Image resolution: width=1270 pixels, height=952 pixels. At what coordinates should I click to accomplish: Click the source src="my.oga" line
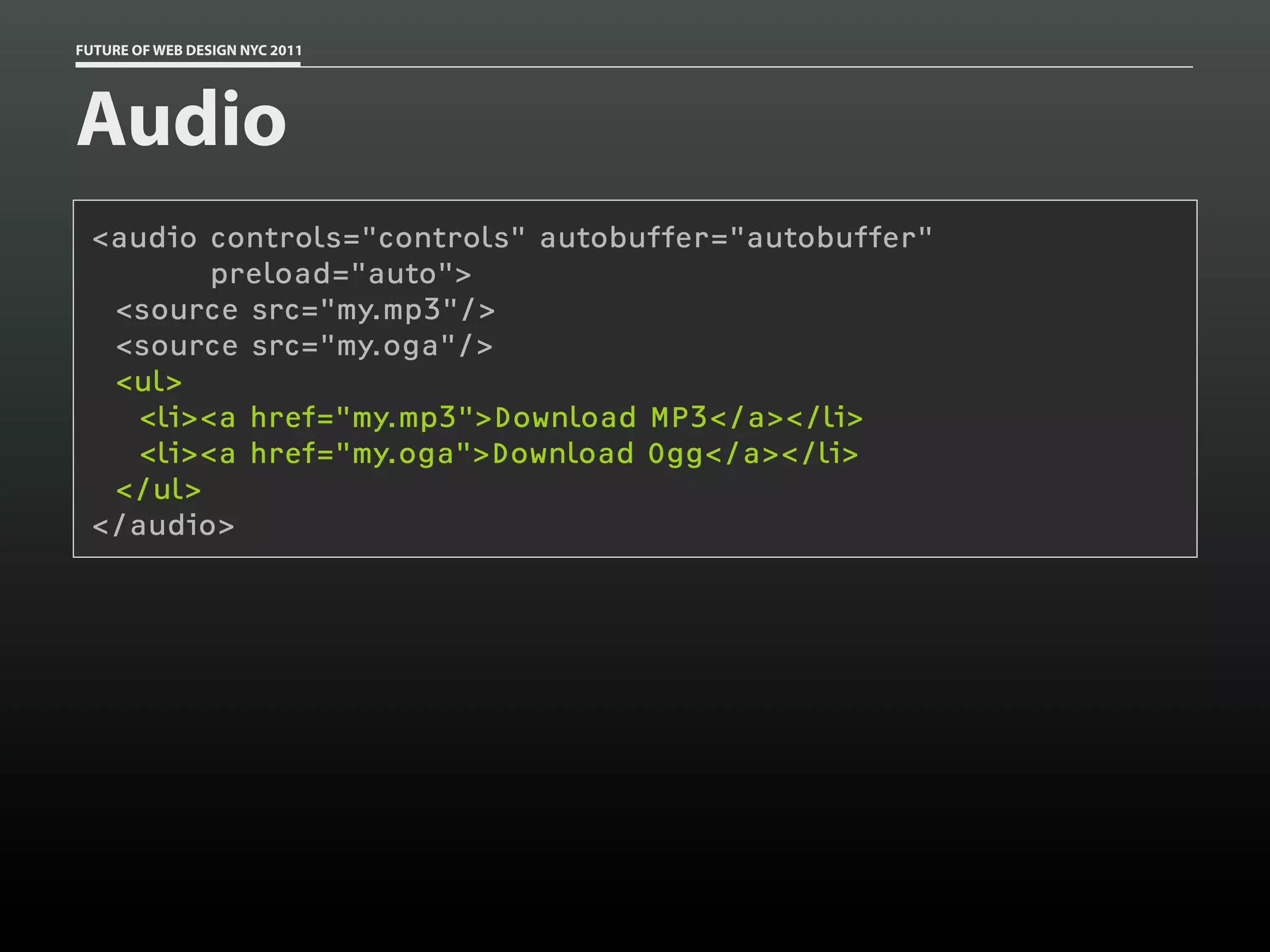(x=304, y=346)
